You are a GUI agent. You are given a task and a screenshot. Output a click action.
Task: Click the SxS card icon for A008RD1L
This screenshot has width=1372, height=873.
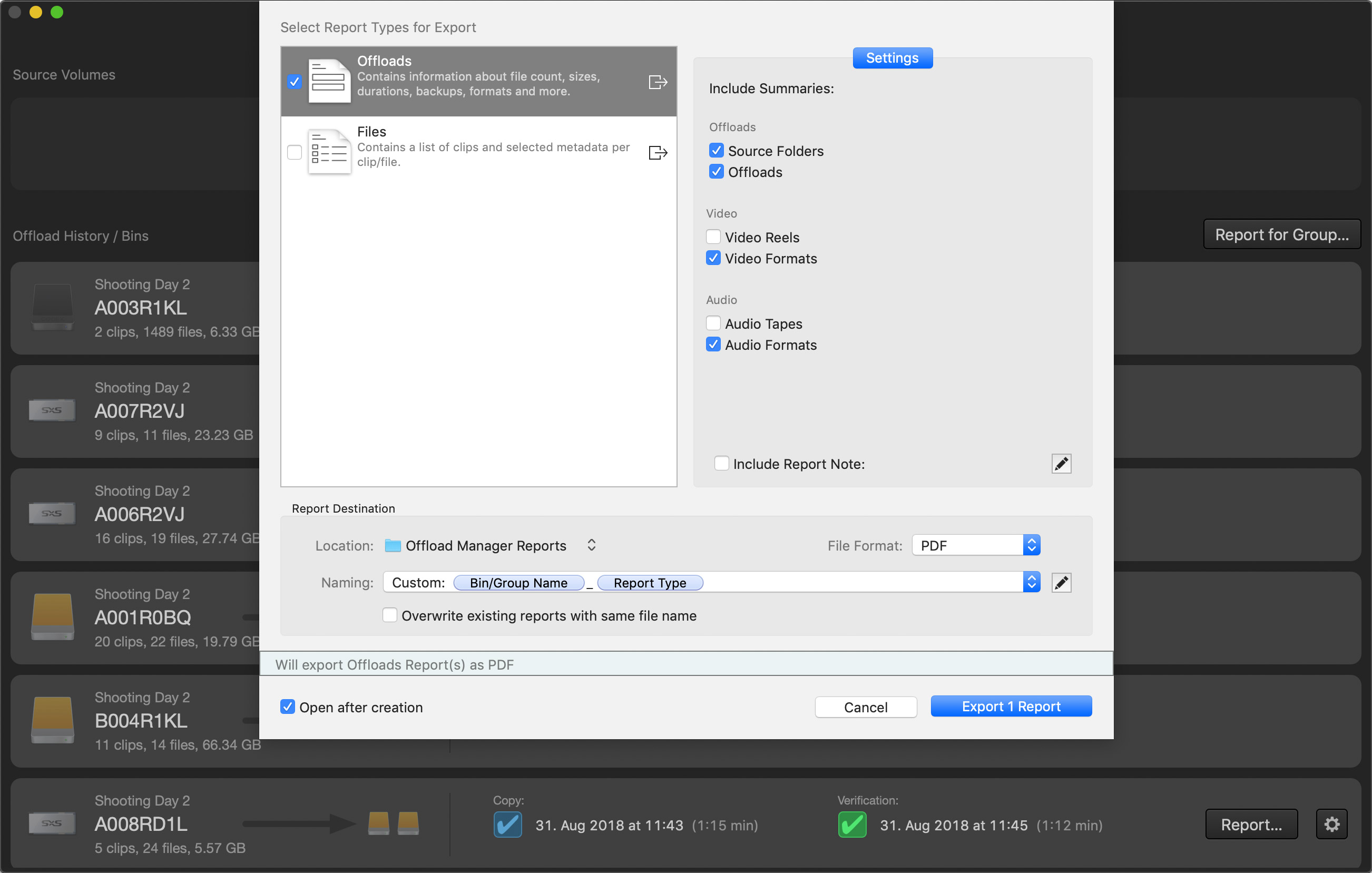pos(51,823)
